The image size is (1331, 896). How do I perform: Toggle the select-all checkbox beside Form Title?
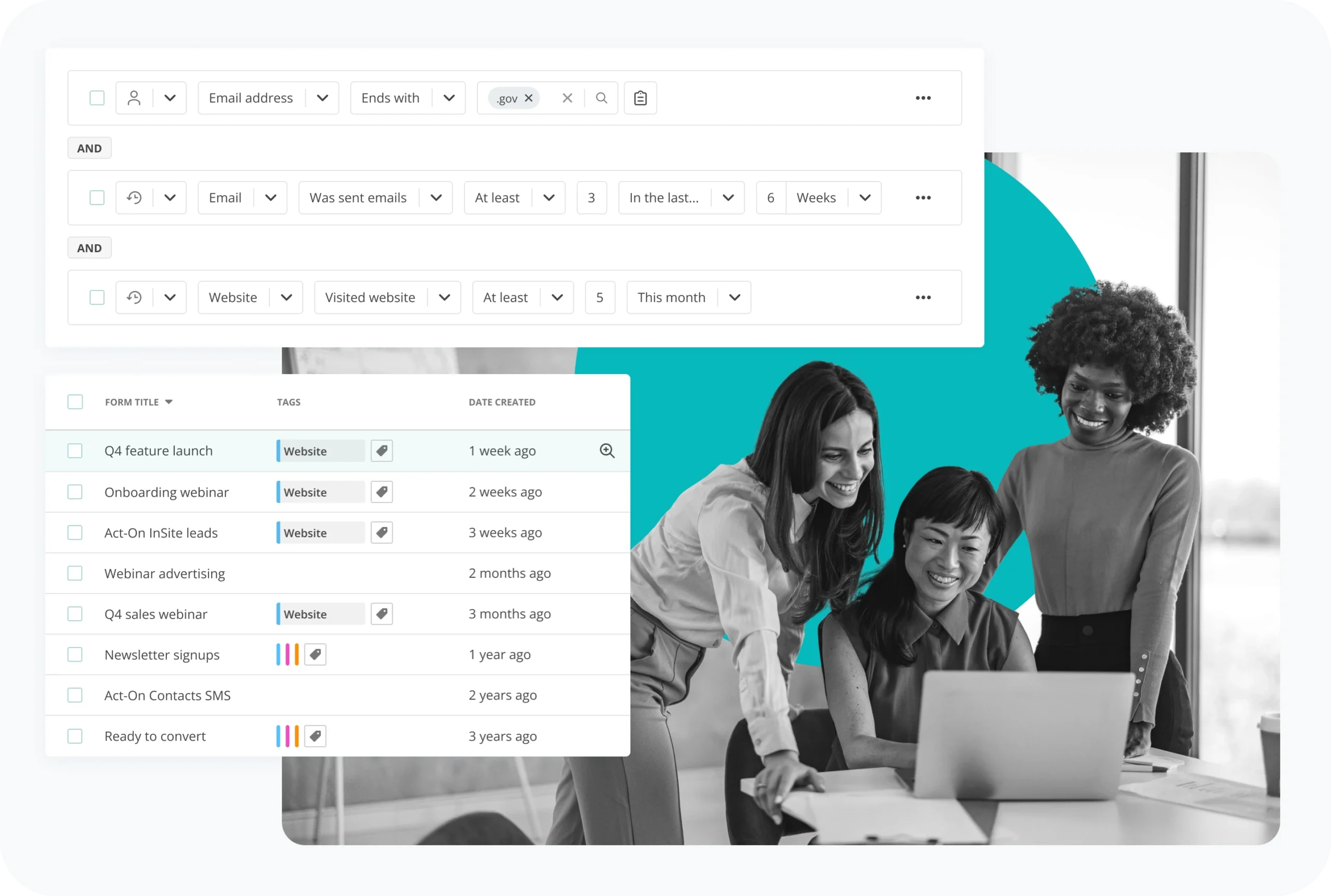(x=75, y=402)
